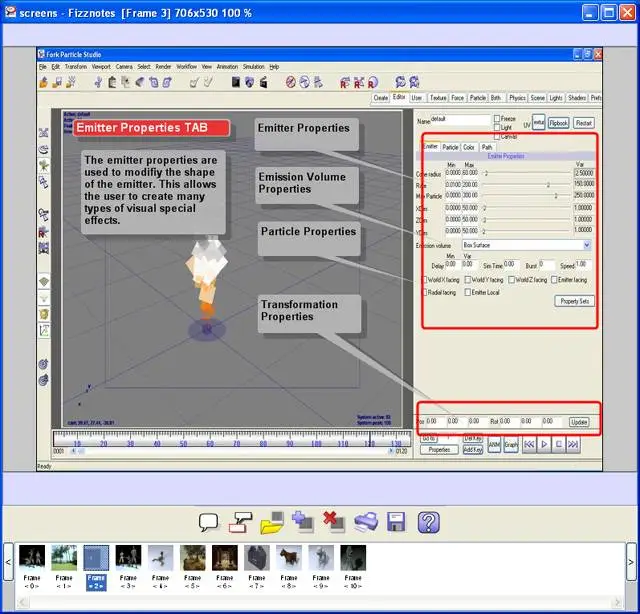Click the Property Sets button

tap(574, 301)
